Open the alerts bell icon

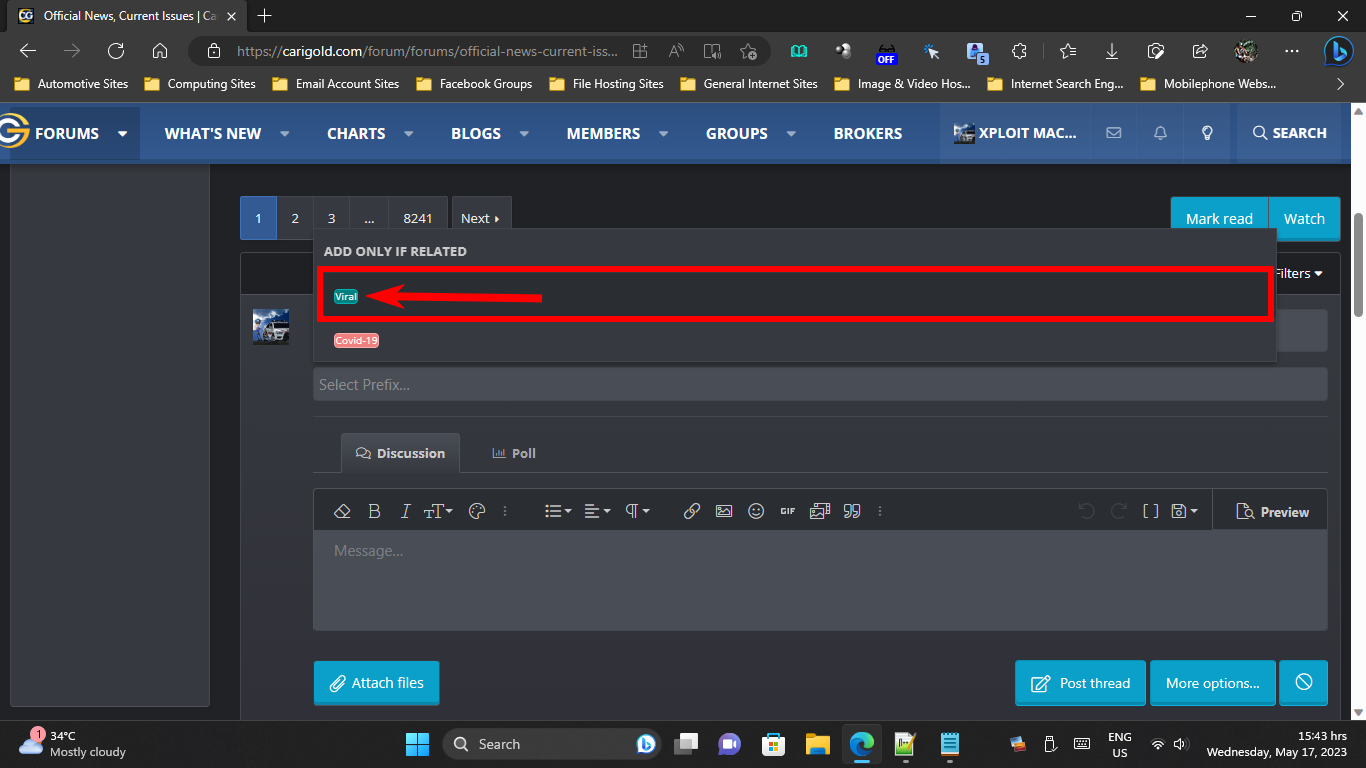click(1160, 133)
